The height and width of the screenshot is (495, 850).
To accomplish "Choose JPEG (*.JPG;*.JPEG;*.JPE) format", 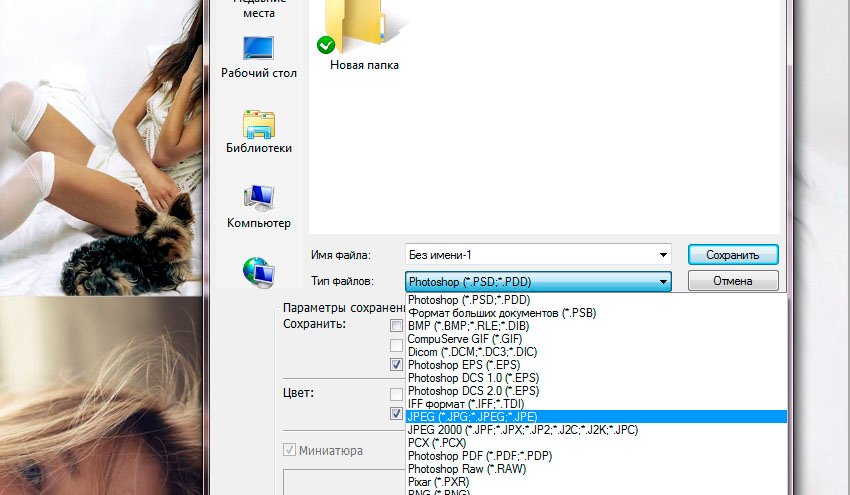I will point(596,417).
